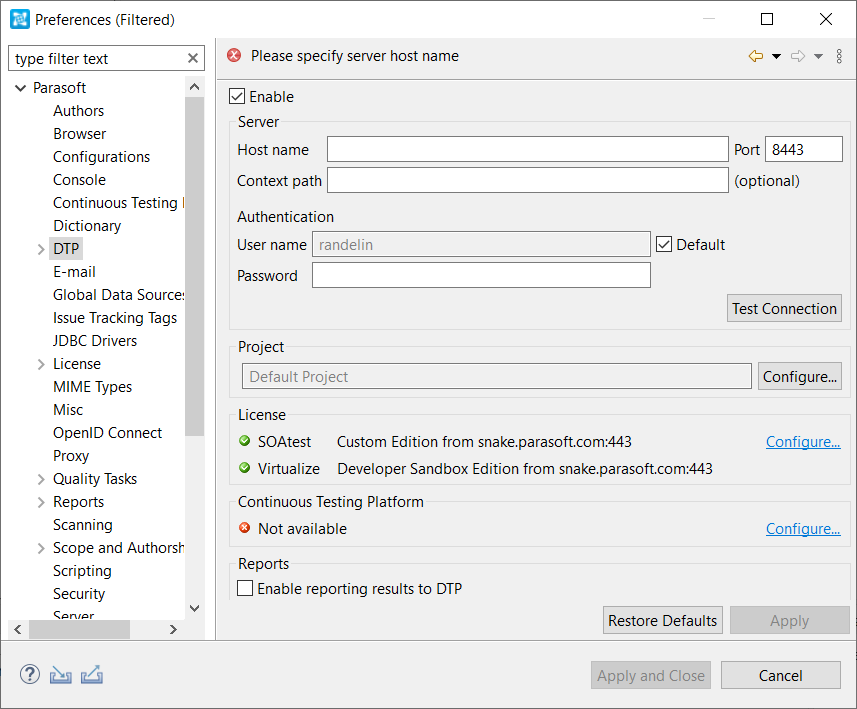857x709 pixels.
Task: Select the Dictionary tree item
Action: (87, 226)
